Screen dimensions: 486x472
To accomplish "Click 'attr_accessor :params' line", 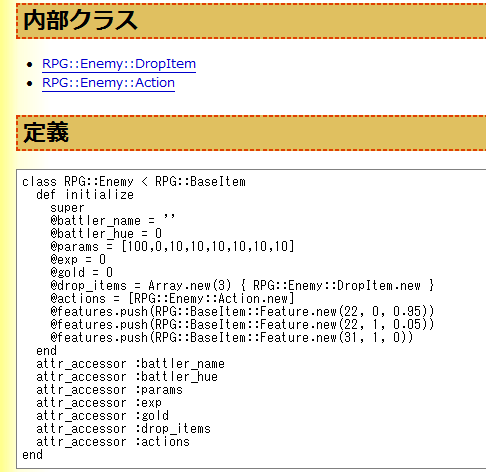I will click(x=109, y=390).
